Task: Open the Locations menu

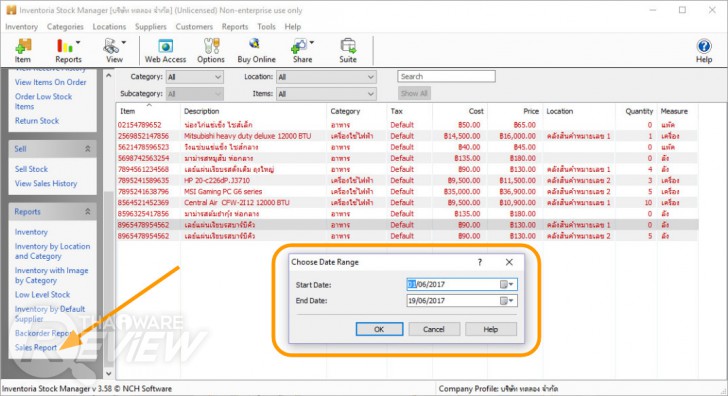Action: (109, 27)
